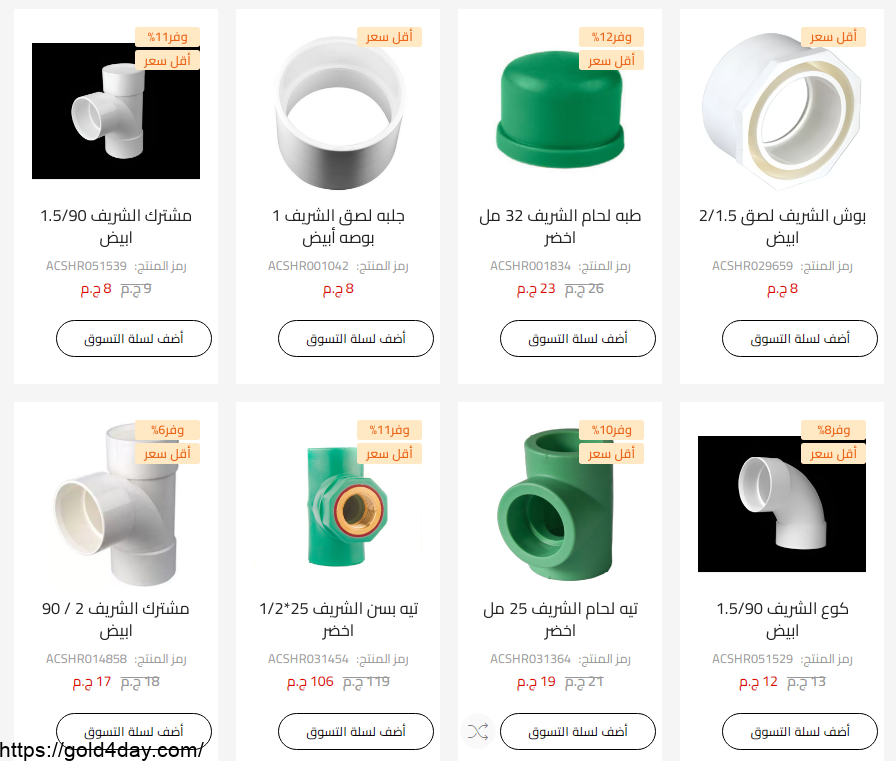Open the white coupling sleeve product image
The height and width of the screenshot is (761, 896).
coord(338,111)
